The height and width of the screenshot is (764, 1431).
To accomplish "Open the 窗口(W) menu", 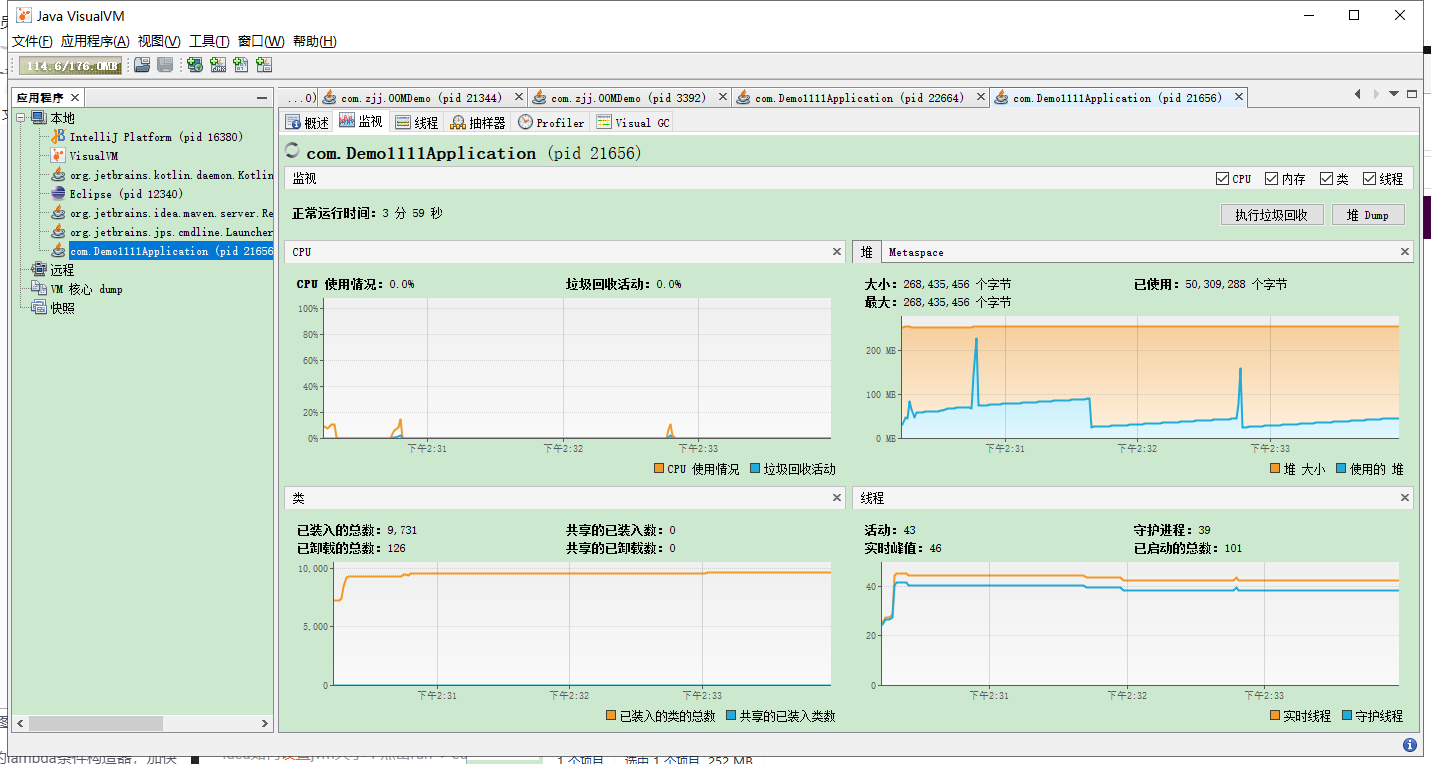I will [x=261, y=41].
